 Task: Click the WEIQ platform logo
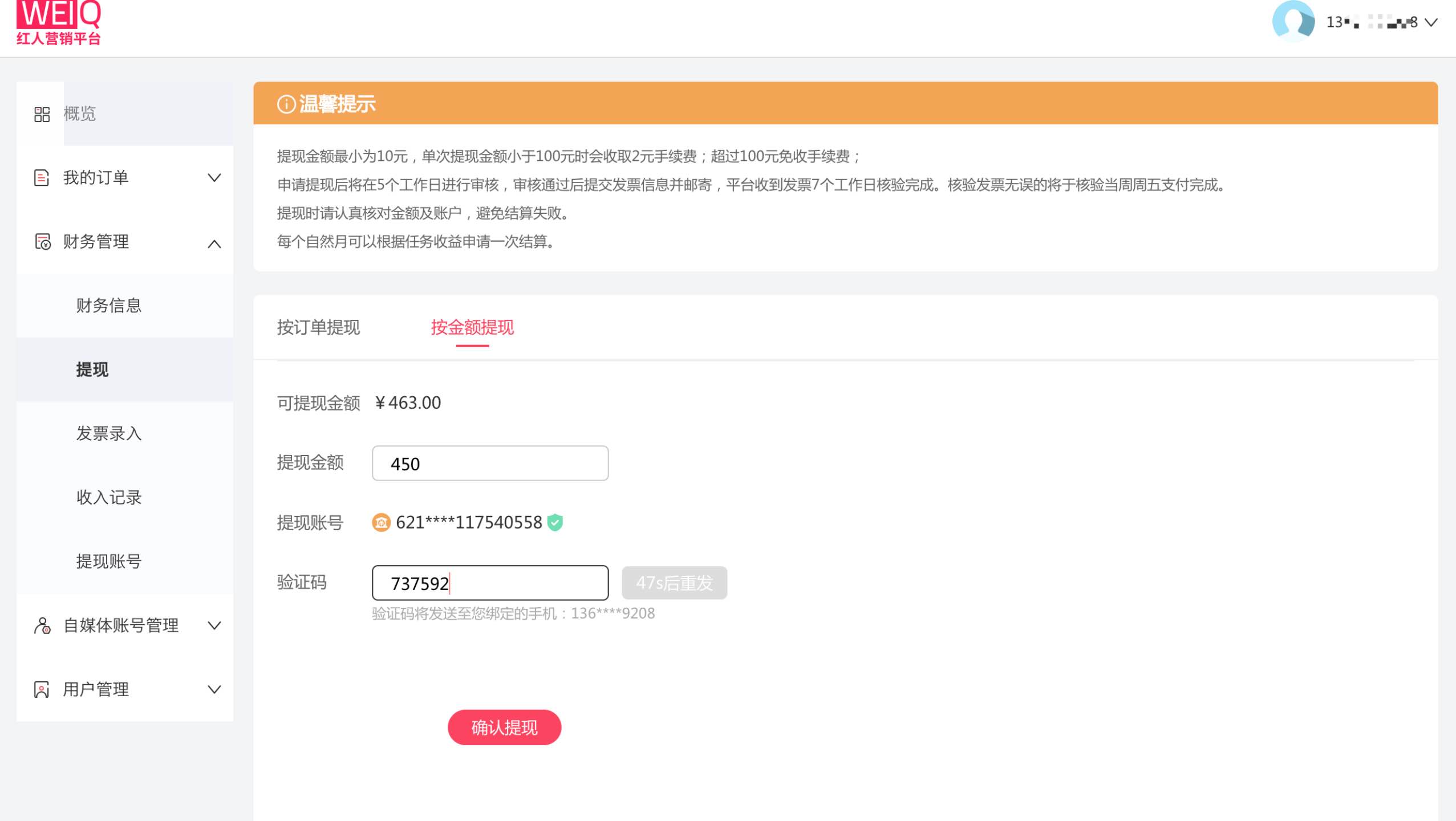click(59, 23)
